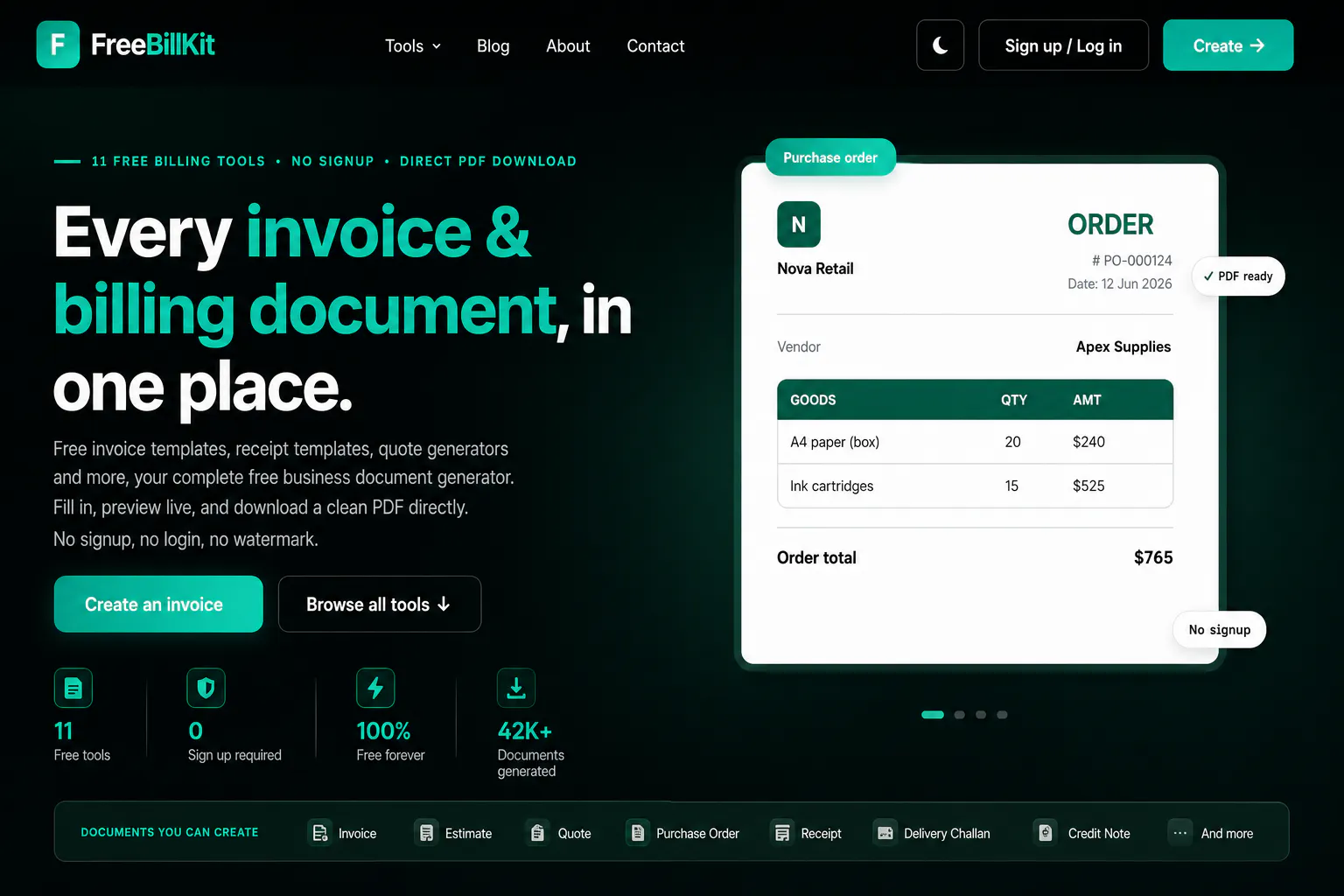Go to the About page
The height and width of the screenshot is (896, 1344).
[568, 46]
